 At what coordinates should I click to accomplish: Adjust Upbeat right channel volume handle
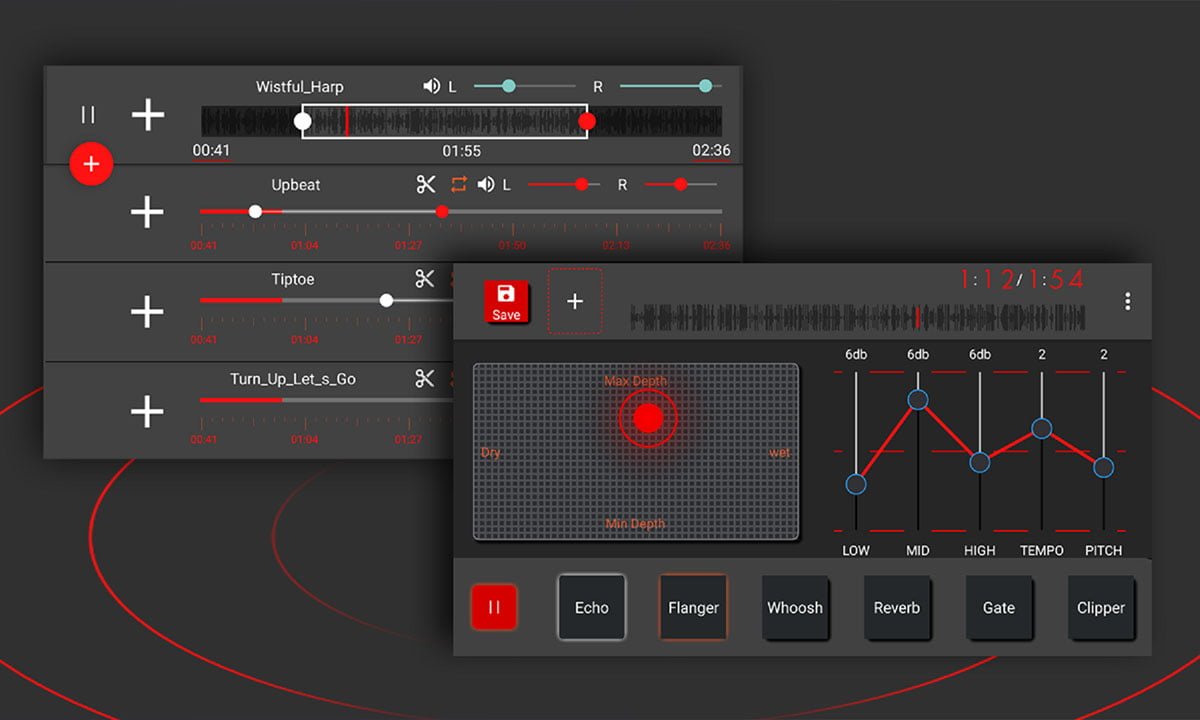click(x=681, y=184)
